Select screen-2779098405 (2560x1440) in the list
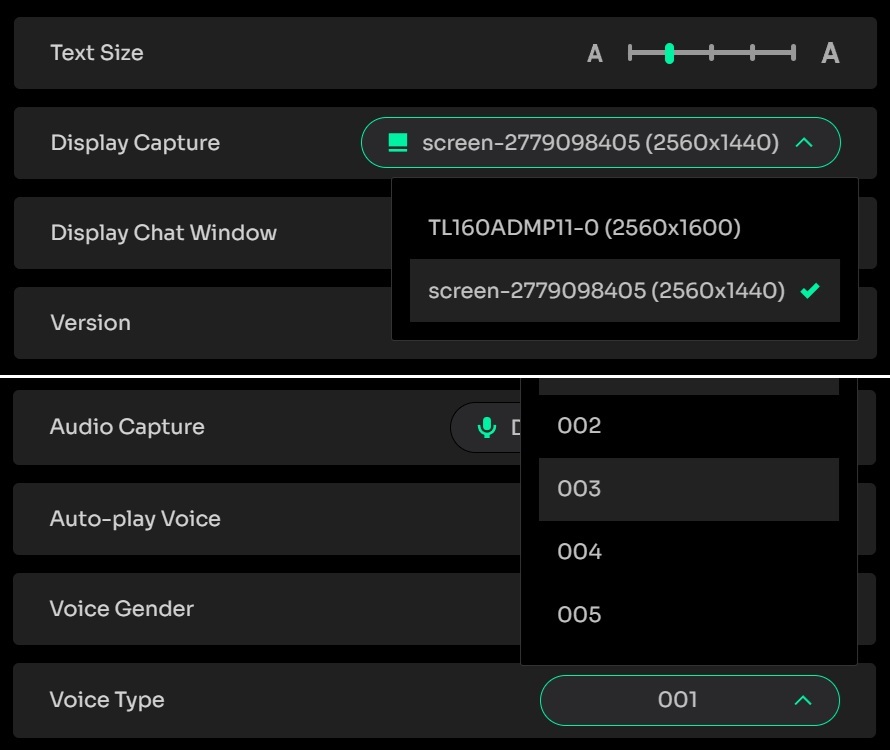The height and width of the screenshot is (750, 890). pyautogui.click(x=624, y=291)
